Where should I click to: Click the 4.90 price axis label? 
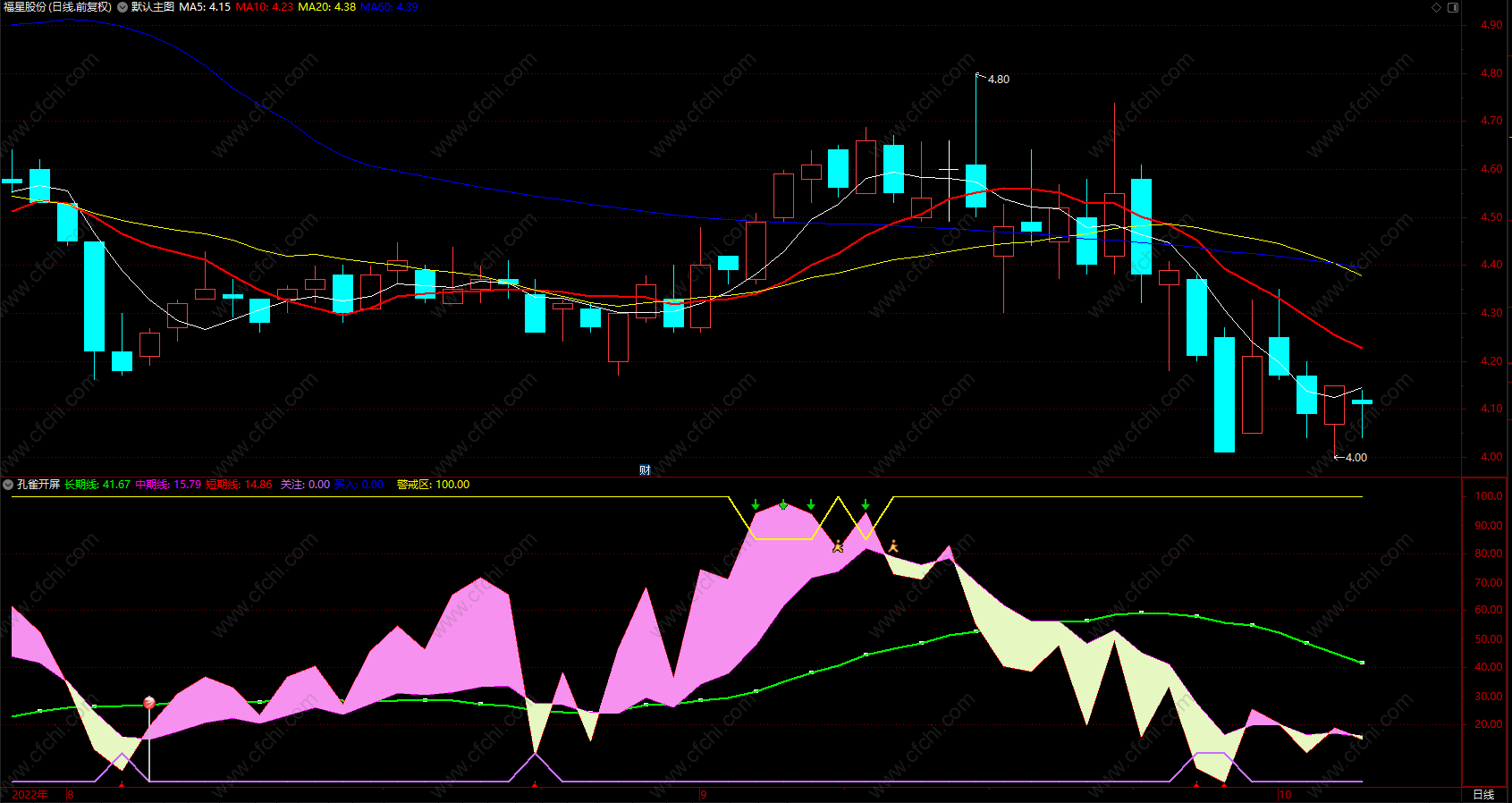click(1491, 25)
